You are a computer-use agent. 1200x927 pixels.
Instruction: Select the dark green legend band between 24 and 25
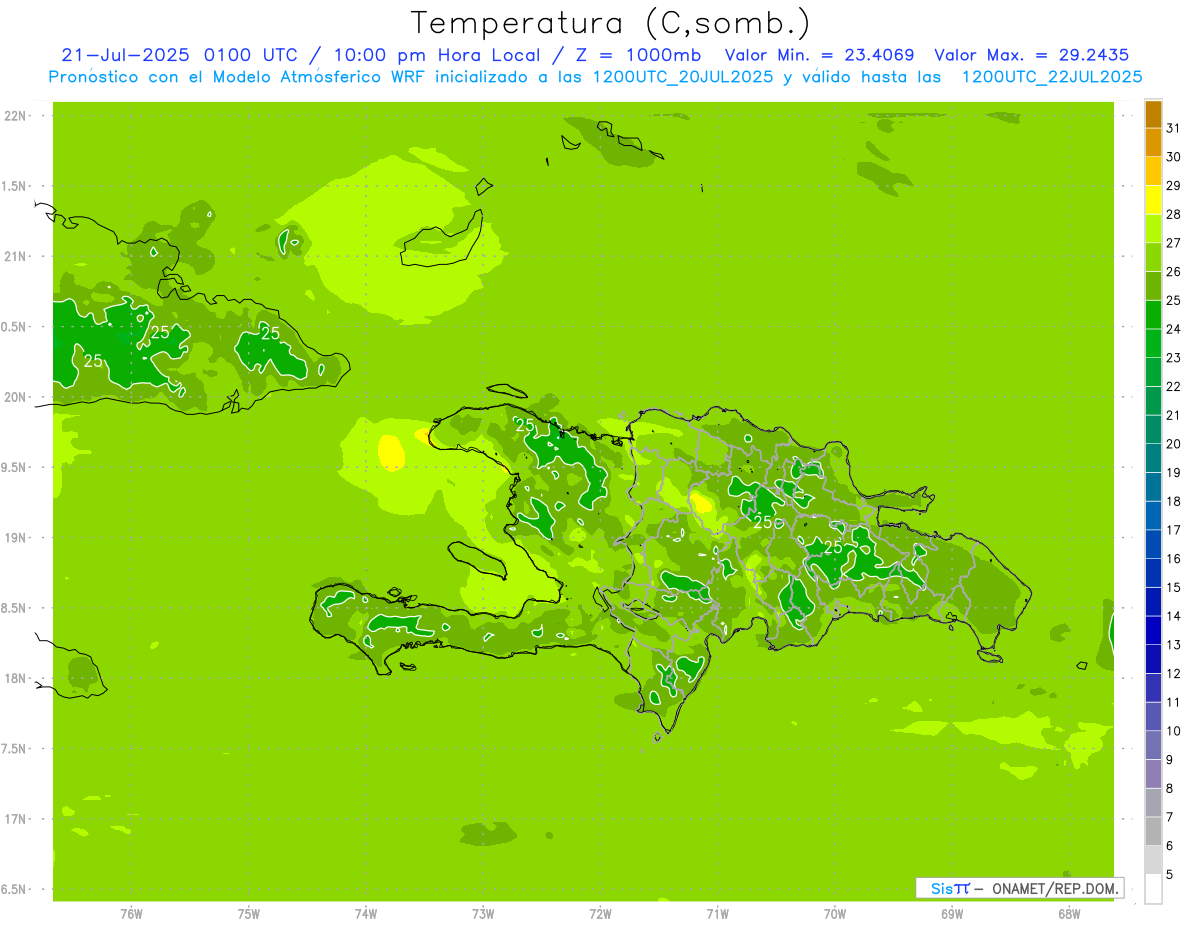(x=1153, y=314)
